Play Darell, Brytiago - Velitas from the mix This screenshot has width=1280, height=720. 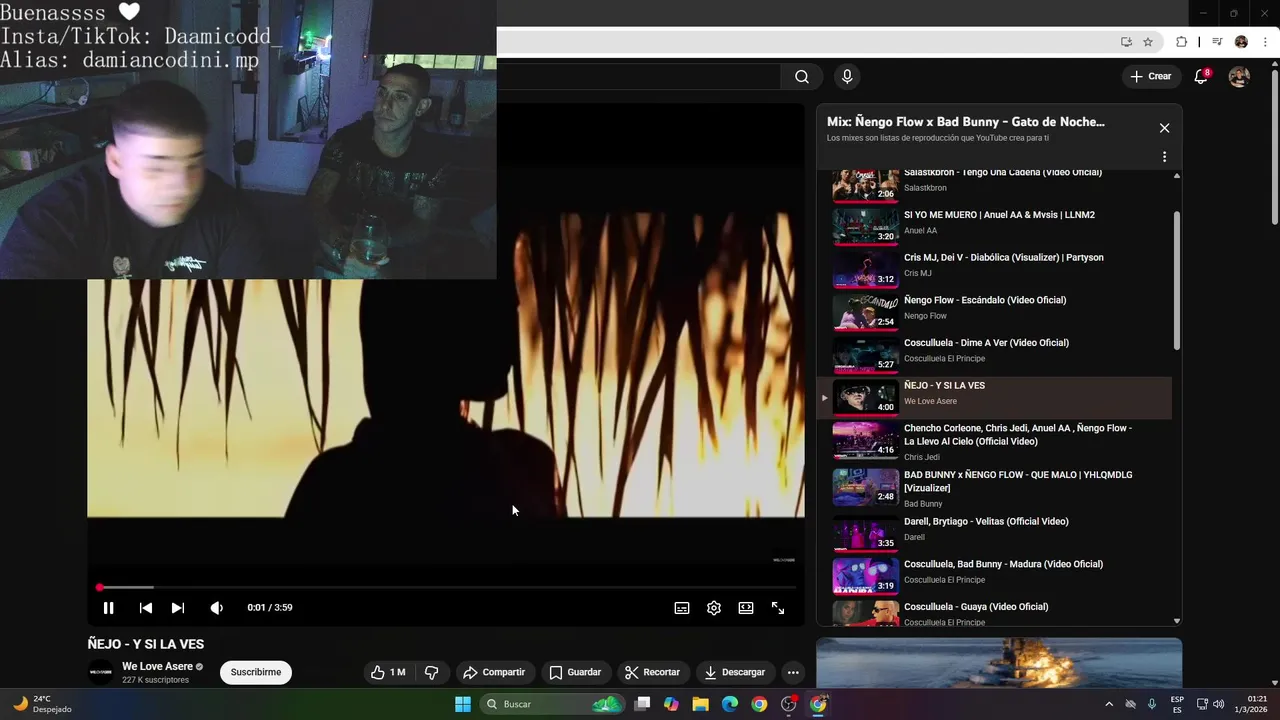click(994, 533)
